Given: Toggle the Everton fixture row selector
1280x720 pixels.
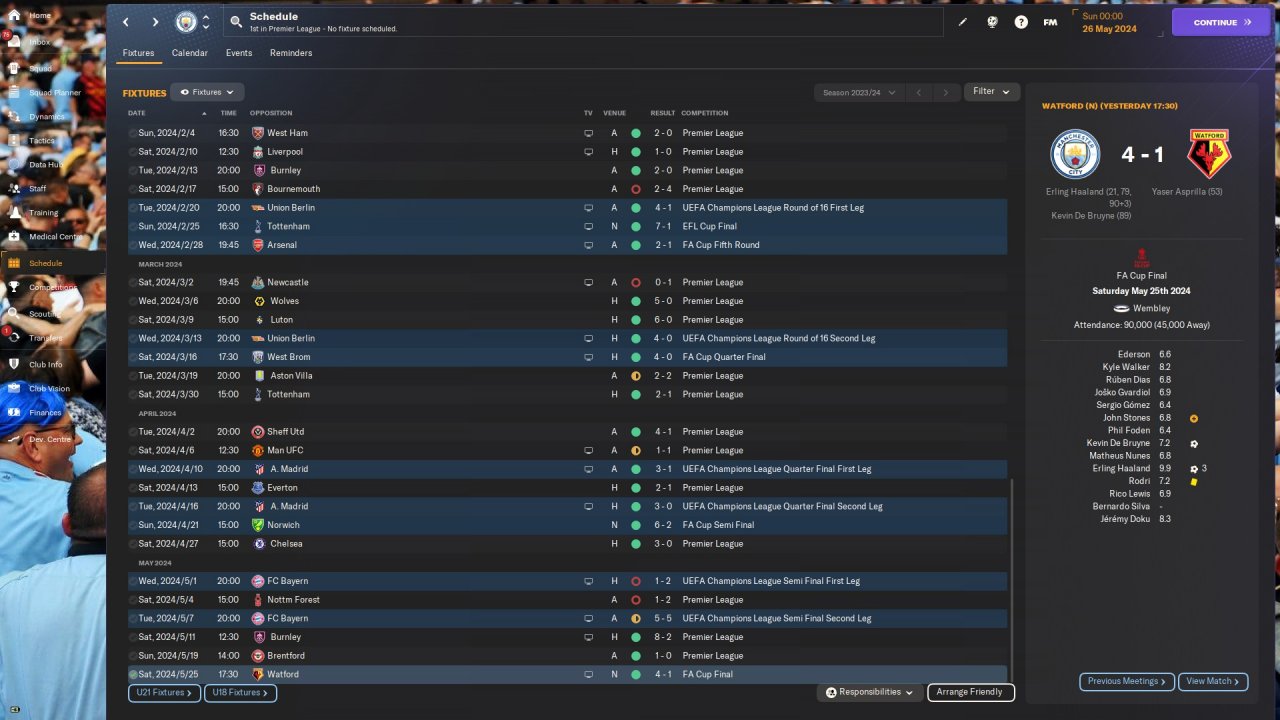Looking at the screenshot, I should [x=133, y=488].
